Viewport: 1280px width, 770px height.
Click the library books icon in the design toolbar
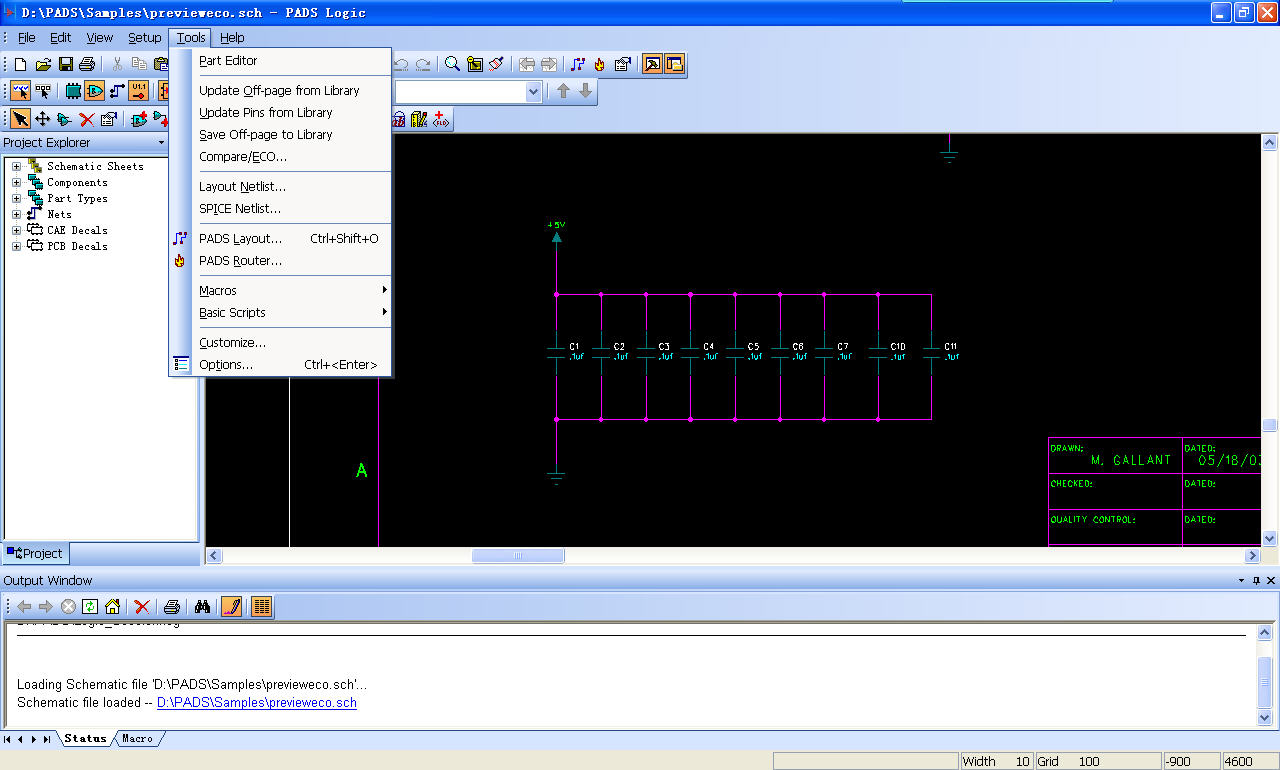[419, 119]
